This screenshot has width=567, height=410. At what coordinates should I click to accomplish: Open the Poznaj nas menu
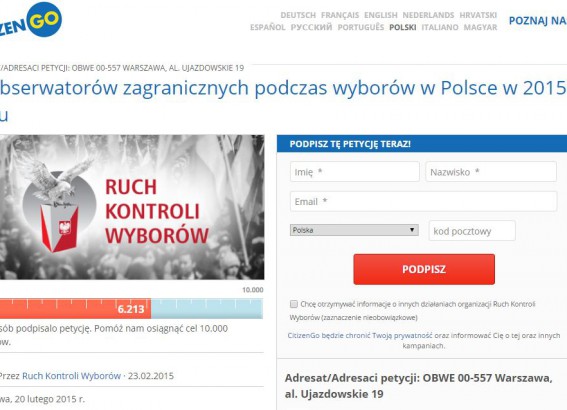(538, 21)
